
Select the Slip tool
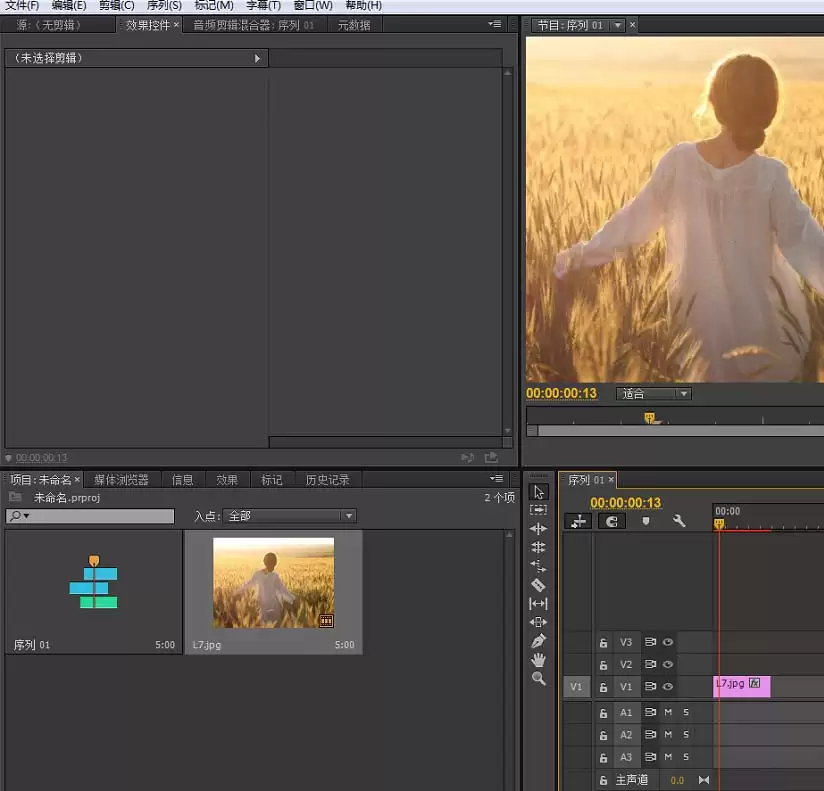[x=538, y=604]
